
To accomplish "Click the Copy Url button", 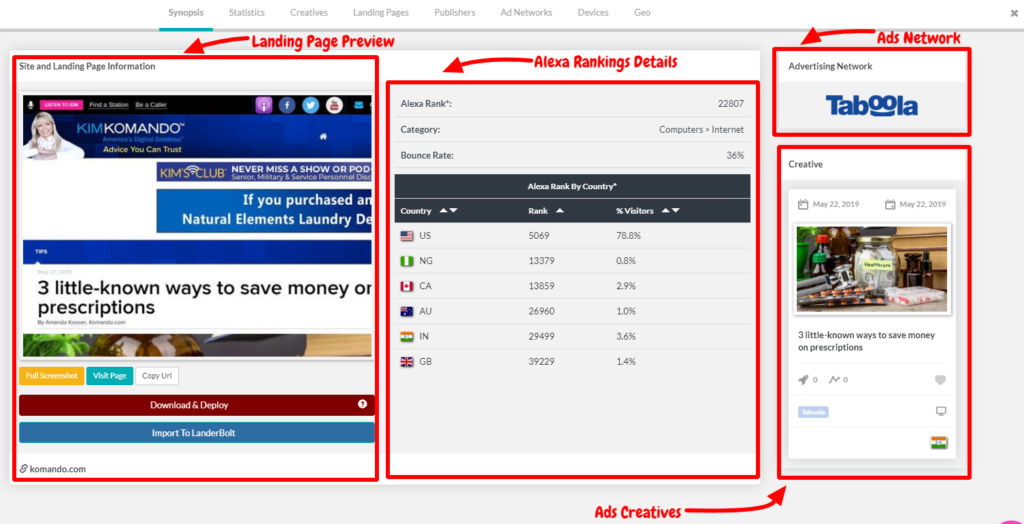I will (157, 376).
